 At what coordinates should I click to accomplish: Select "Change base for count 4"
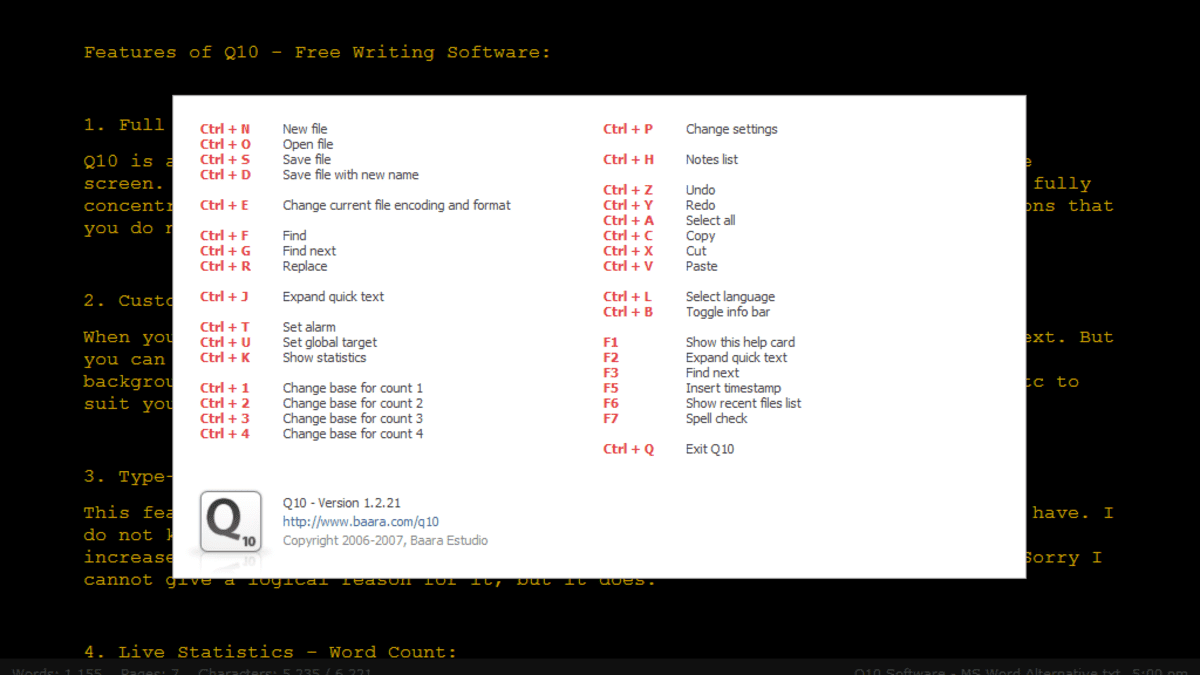pyautogui.click(x=353, y=434)
